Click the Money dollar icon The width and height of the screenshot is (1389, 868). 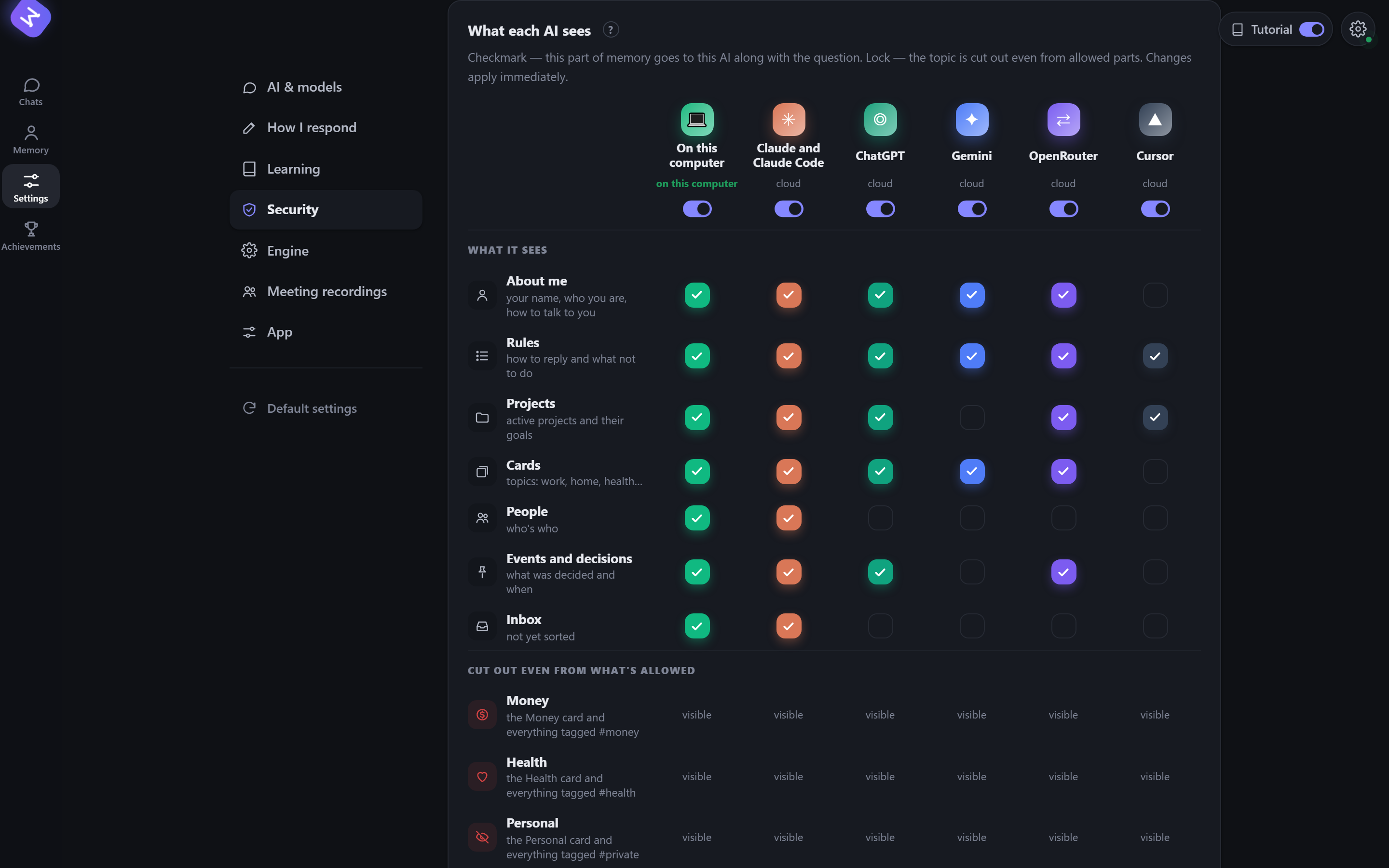pyautogui.click(x=482, y=715)
